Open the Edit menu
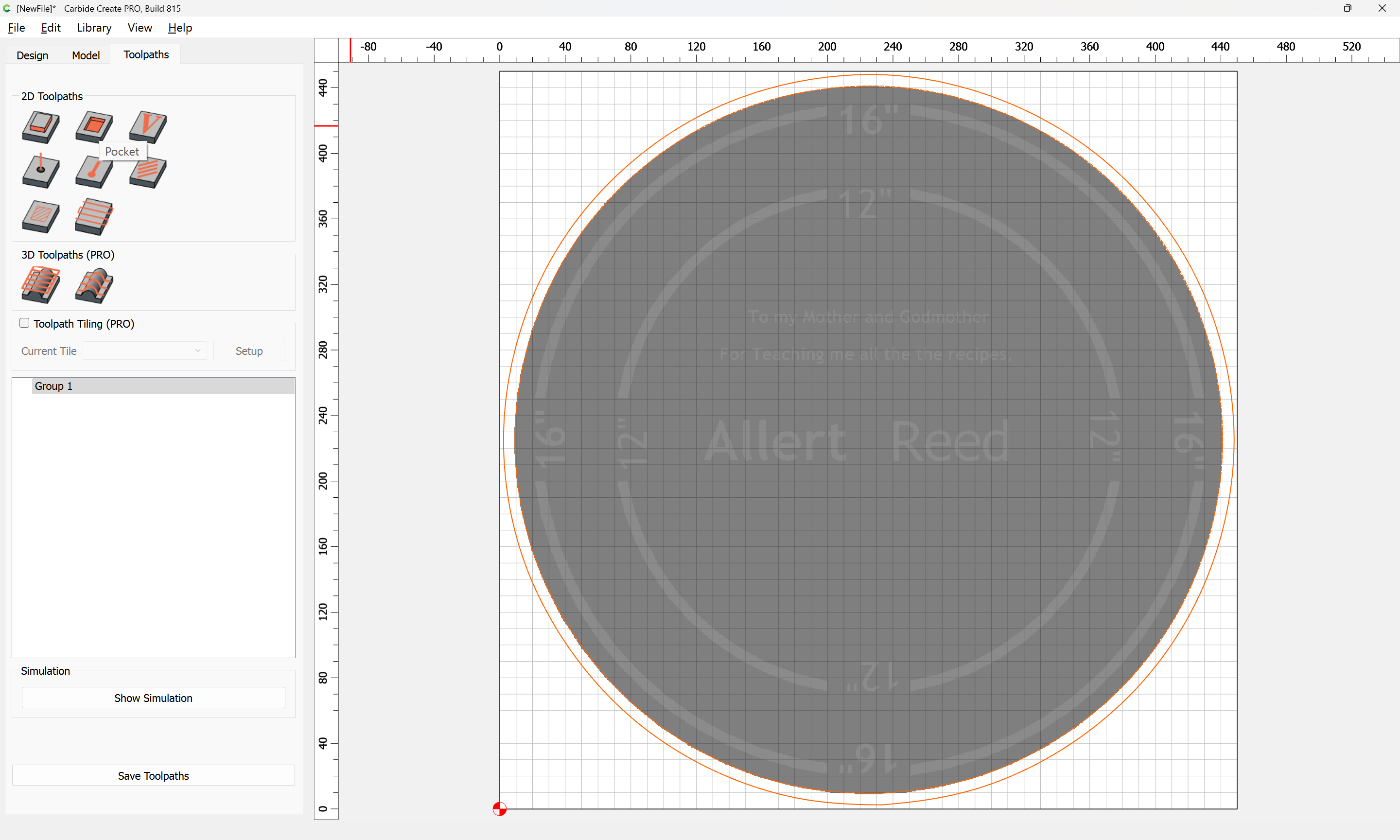Image resolution: width=1400 pixels, height=840 pixels. (51, 28)
